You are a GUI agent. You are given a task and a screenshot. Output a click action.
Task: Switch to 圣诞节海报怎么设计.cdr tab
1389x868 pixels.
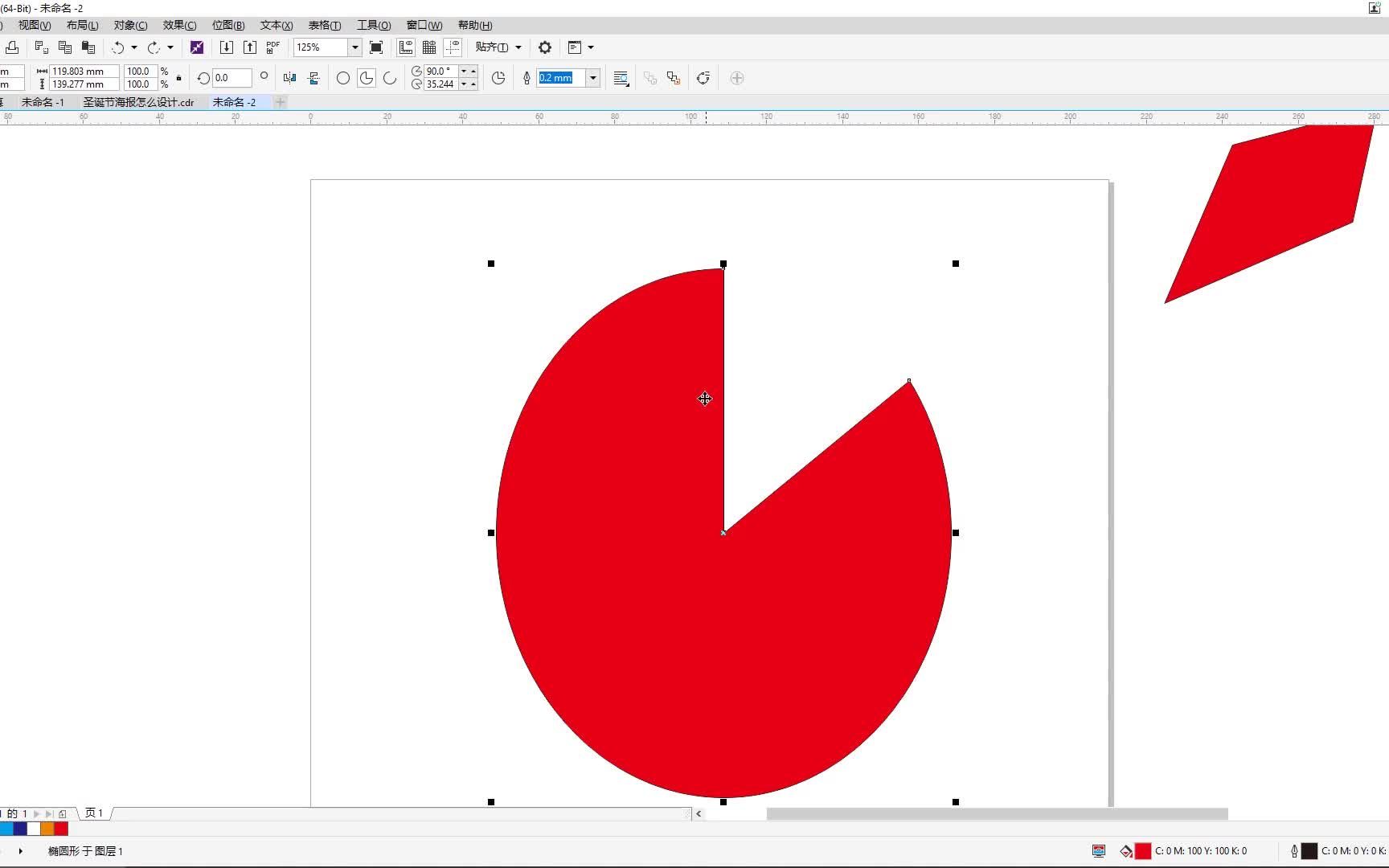point(138,102)
